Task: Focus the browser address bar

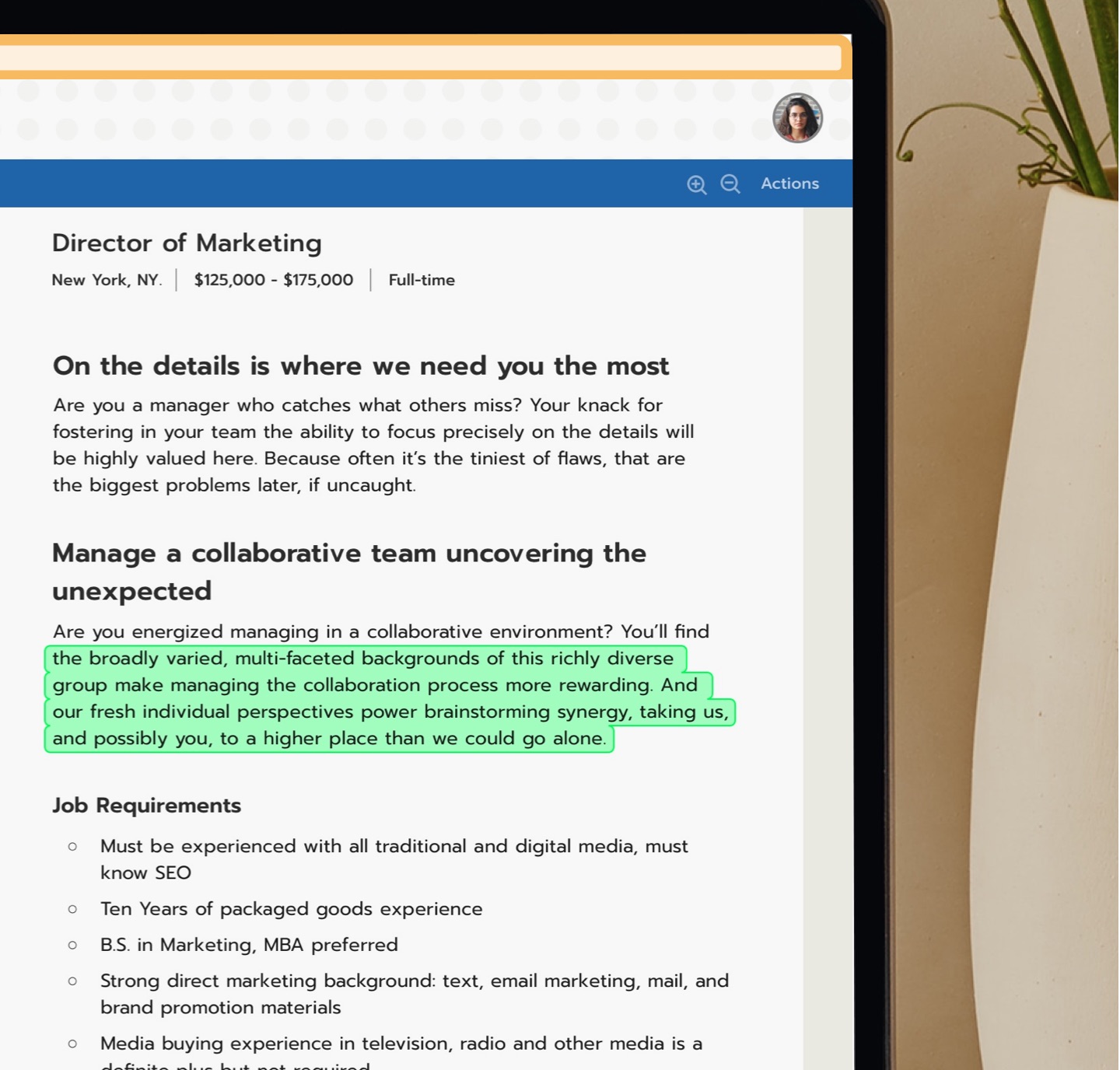Action: tap(420, 58)
